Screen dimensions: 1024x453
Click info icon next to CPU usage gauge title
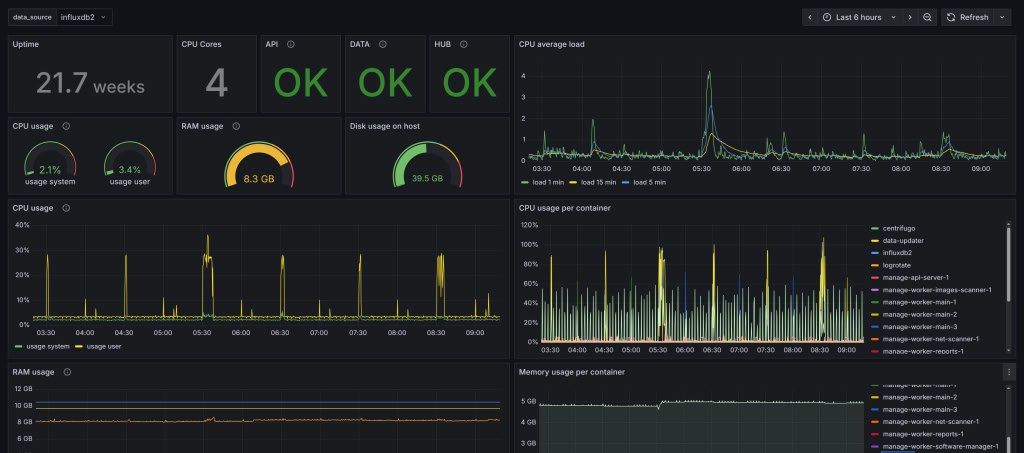click(x=66, y=126)
